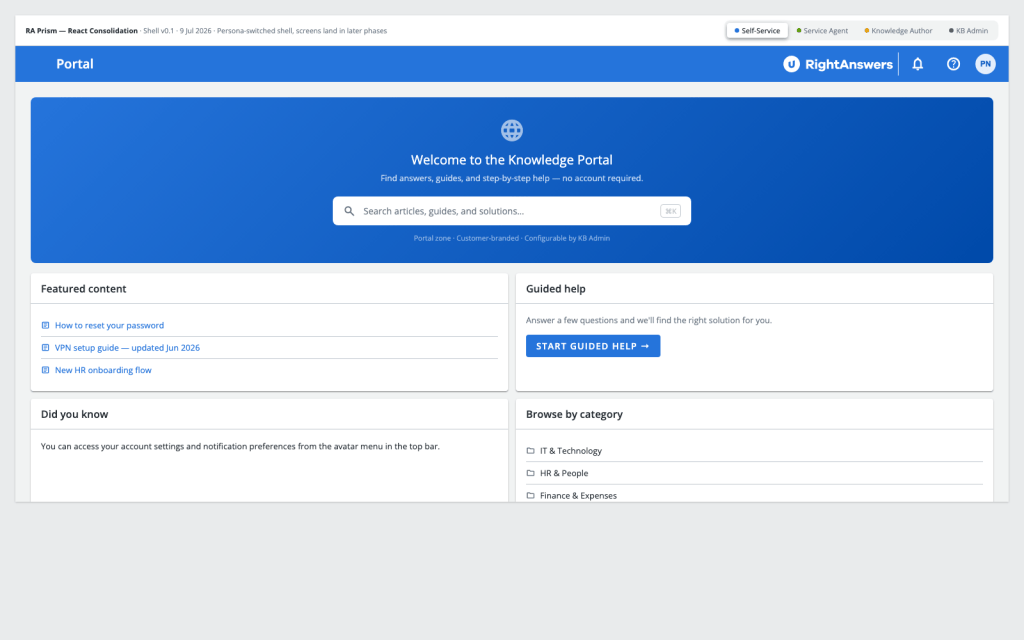Open the PN avatar menu
The image size is (1024, 640).
(985, 64)
